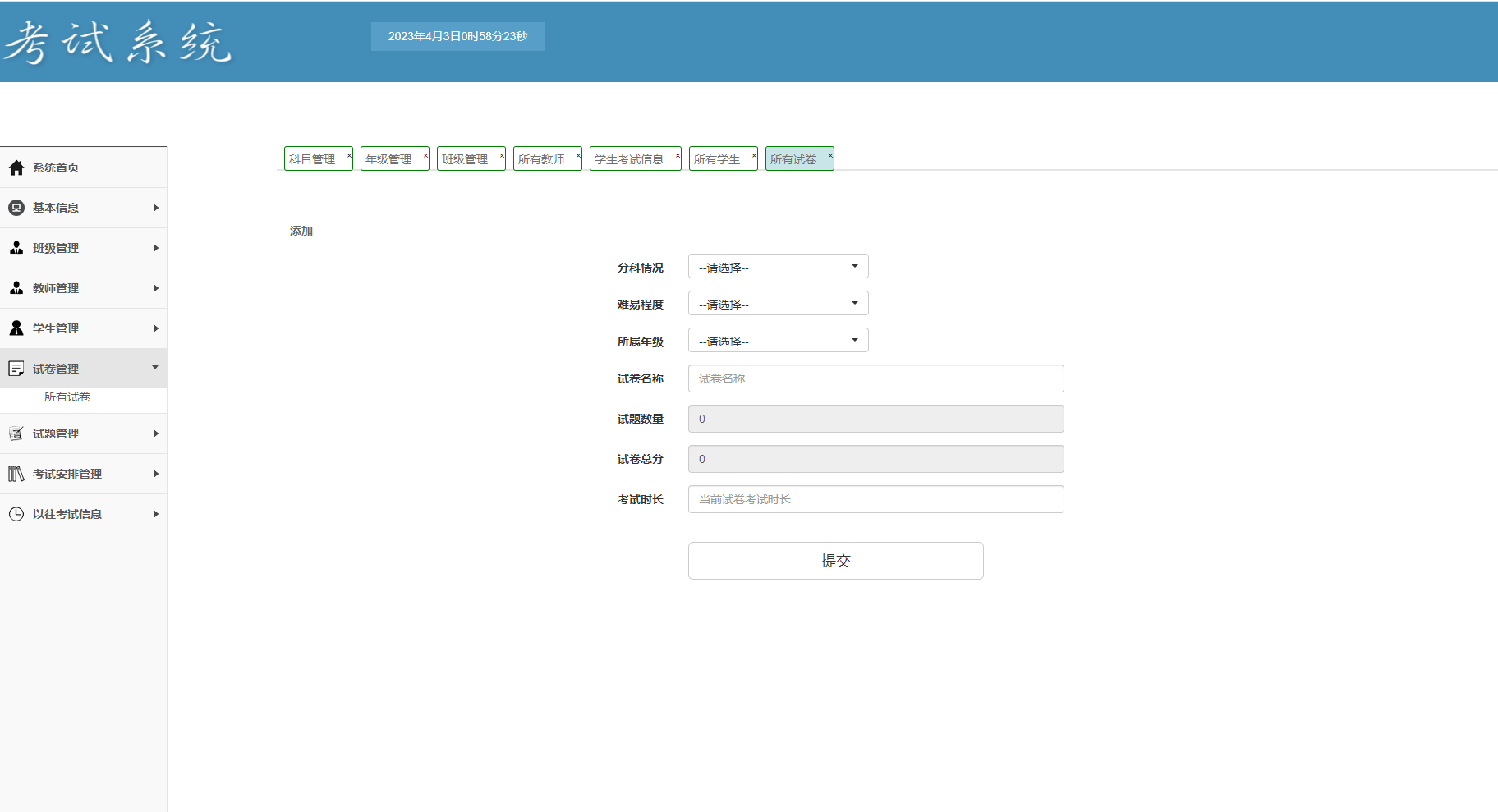
Task: Close the 科目管理 tab
Action: coord(349,154)
